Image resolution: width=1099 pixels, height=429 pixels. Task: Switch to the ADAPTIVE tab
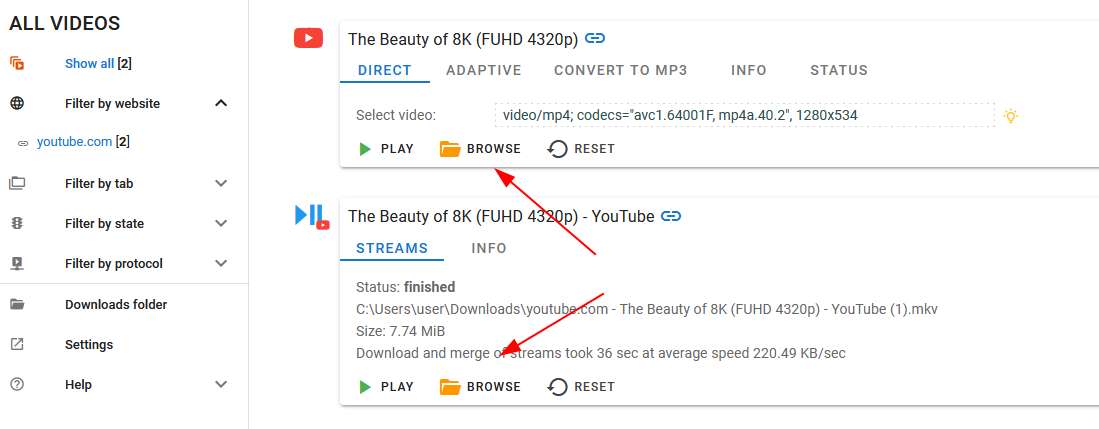(484, 70)
